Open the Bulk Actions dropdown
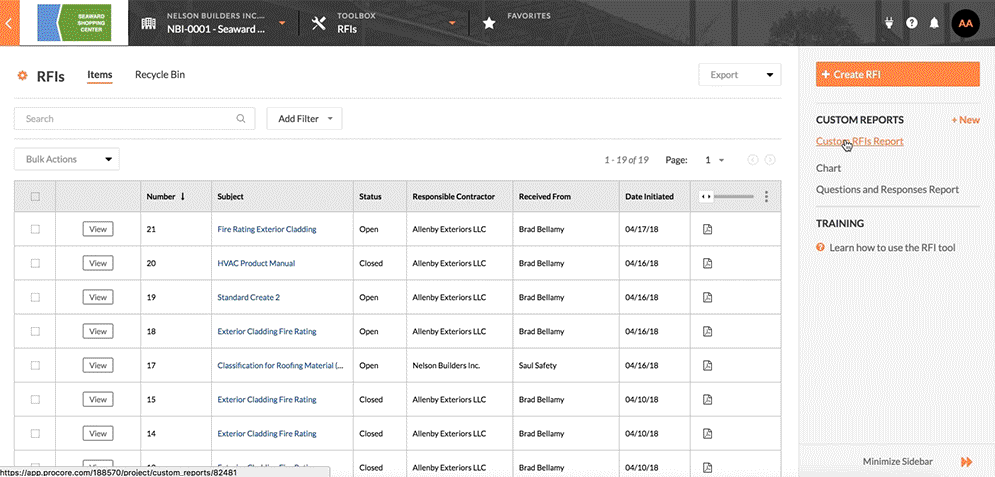995x477 pixels. (66, 159)
